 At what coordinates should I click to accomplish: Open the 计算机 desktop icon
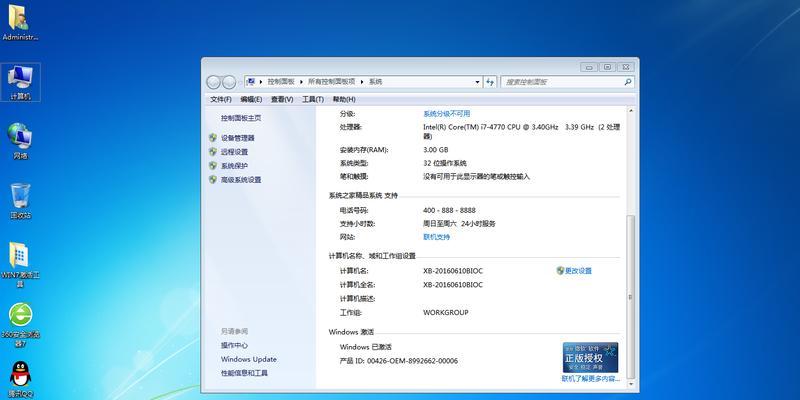[20, 82]
